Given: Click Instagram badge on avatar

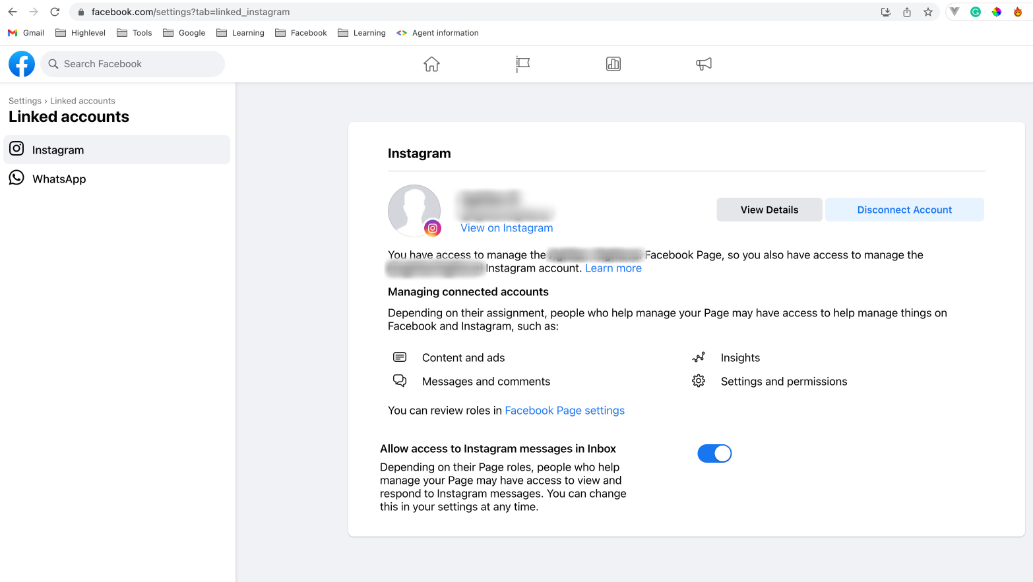Looking at the screenshot, I should click(432, 228).
